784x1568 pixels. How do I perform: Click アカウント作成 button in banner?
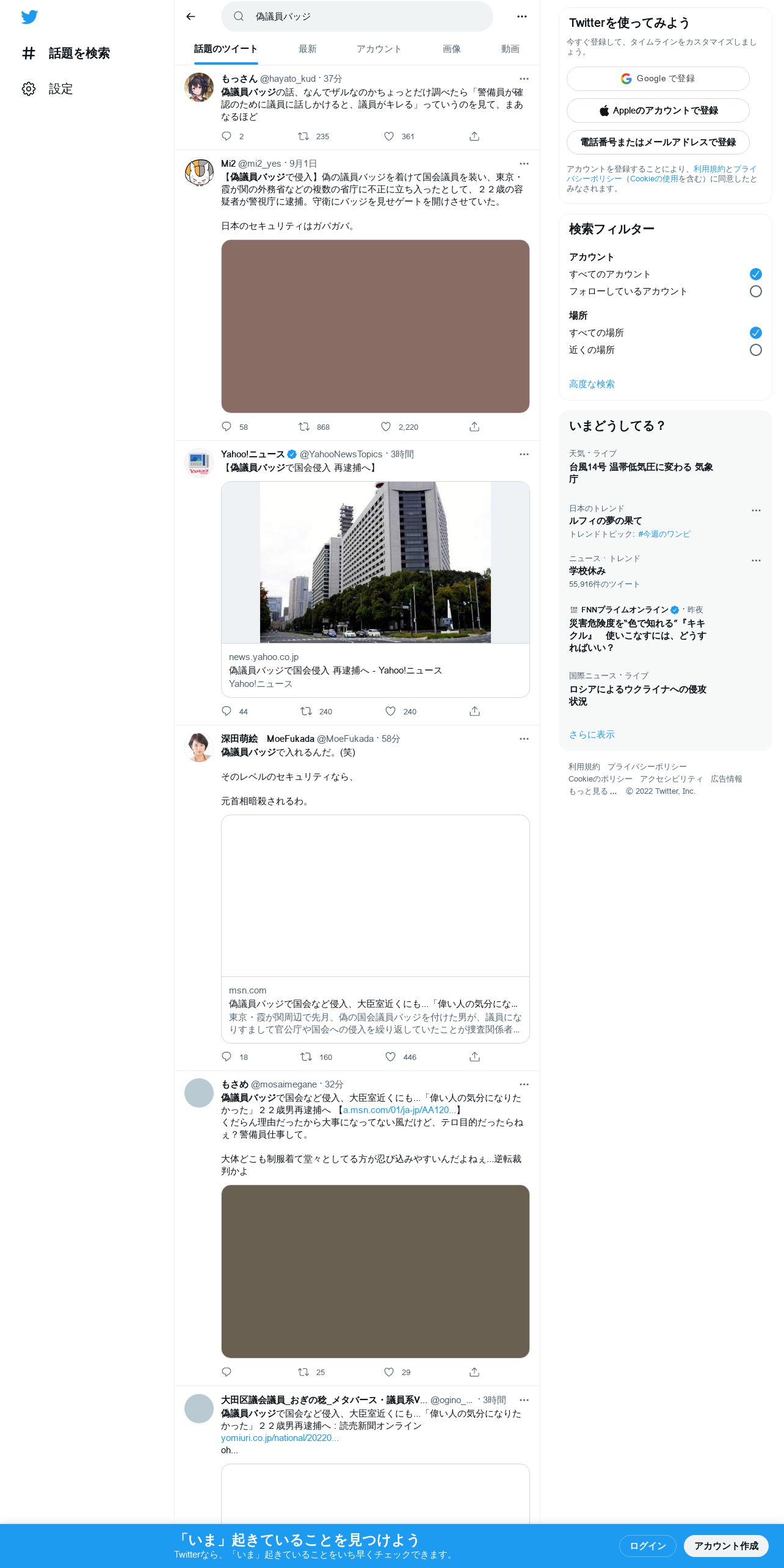click(726, 1545)
